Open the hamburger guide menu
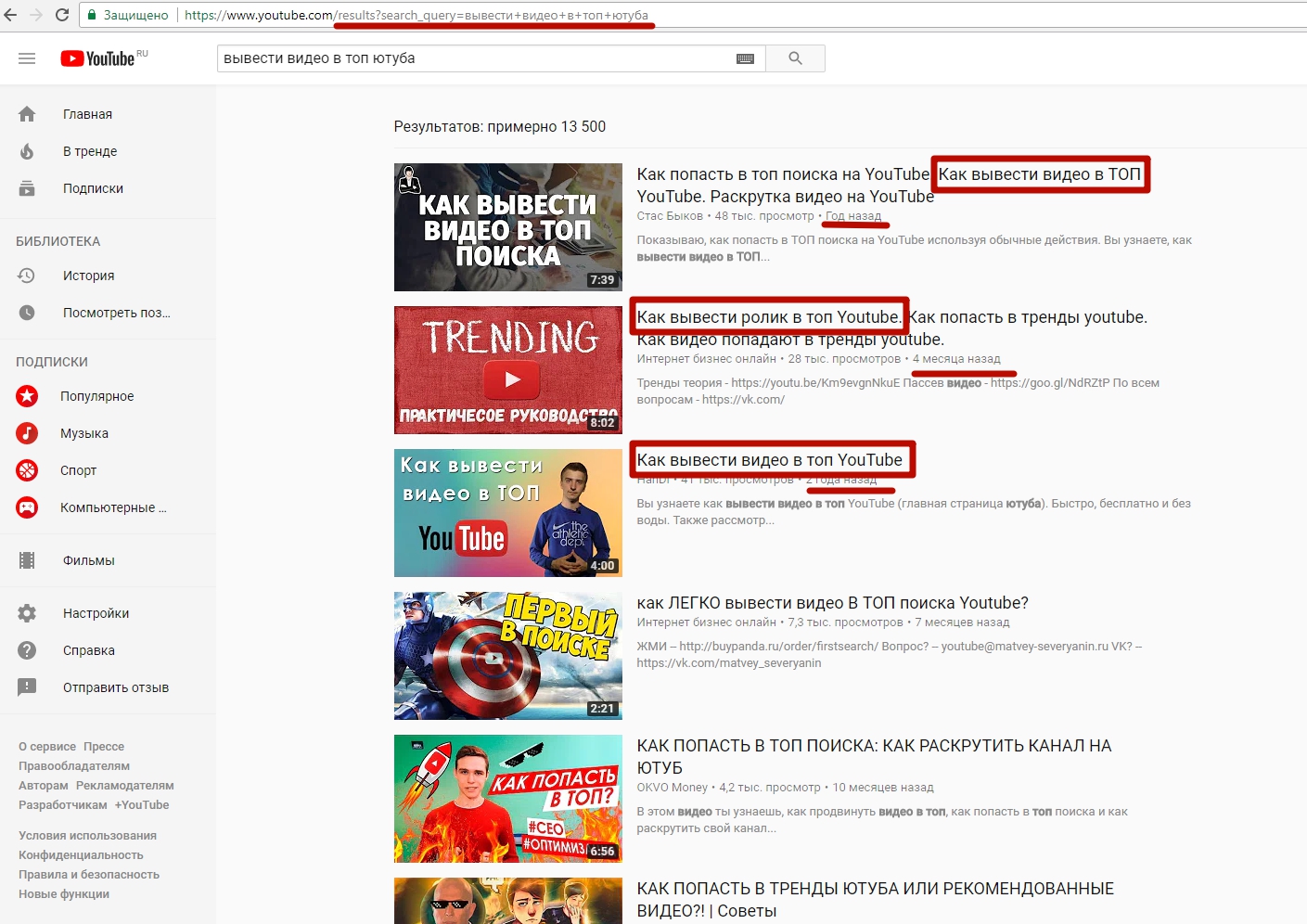 pyautogui.click(x=27, y=58)
